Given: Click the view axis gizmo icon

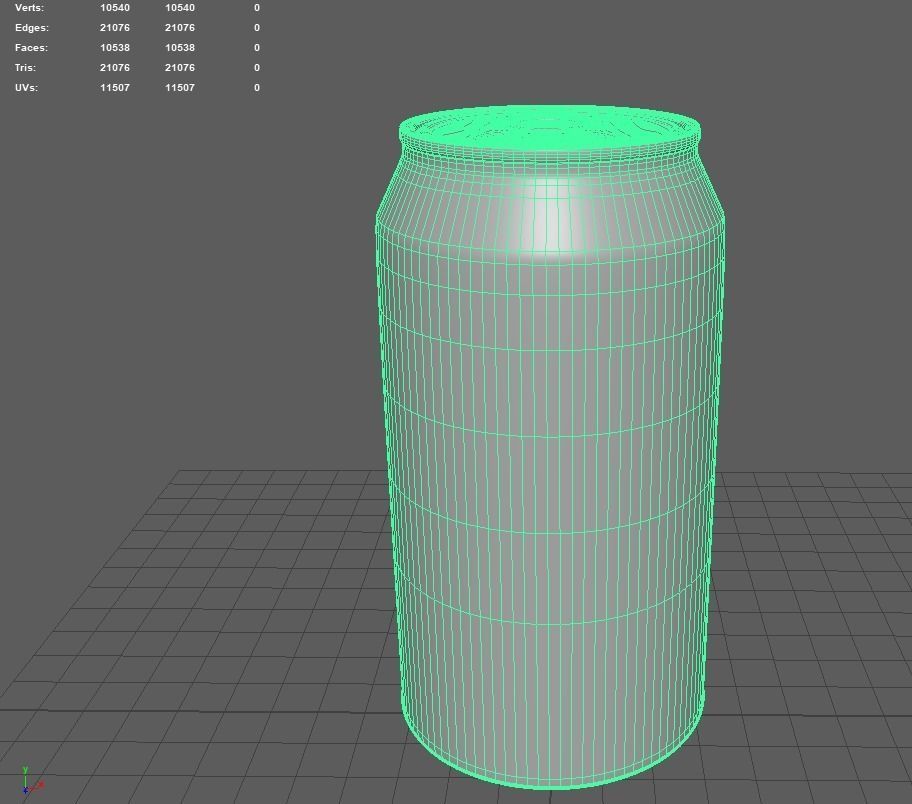Looking at the screenshot, I should point(32,781).
